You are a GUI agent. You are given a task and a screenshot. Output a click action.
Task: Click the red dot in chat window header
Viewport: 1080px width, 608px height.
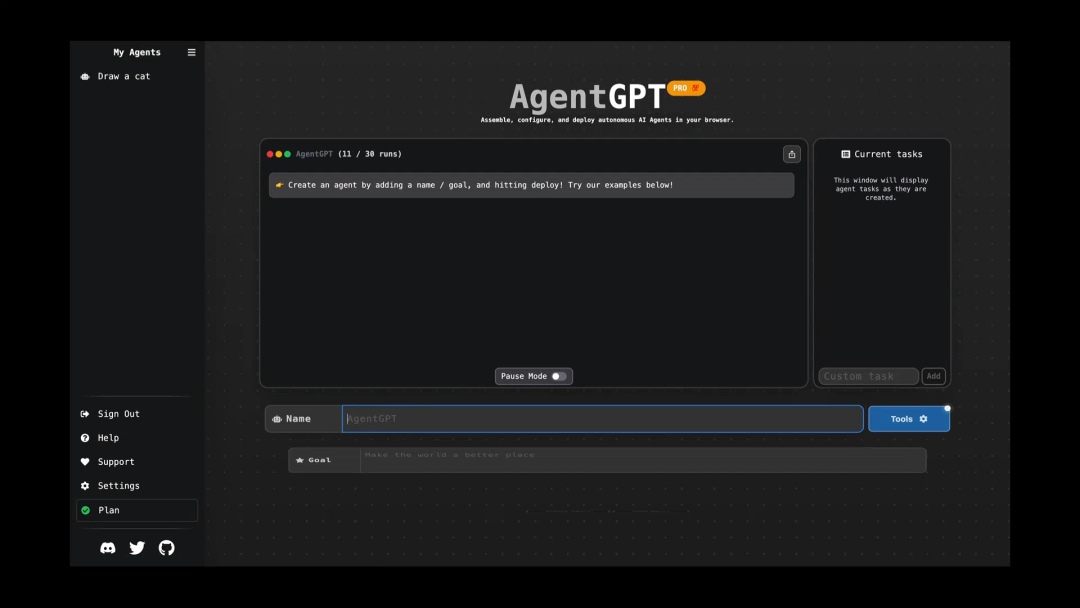click(x=270, y=154)
